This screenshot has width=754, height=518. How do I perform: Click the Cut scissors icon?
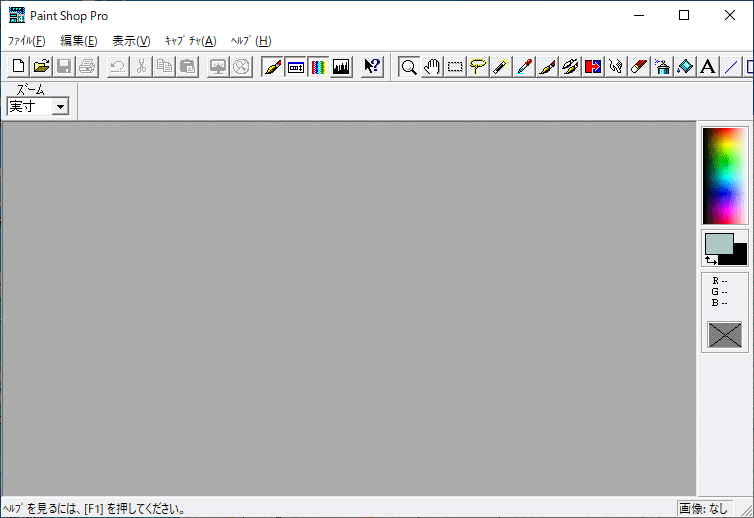click(141, 66)
